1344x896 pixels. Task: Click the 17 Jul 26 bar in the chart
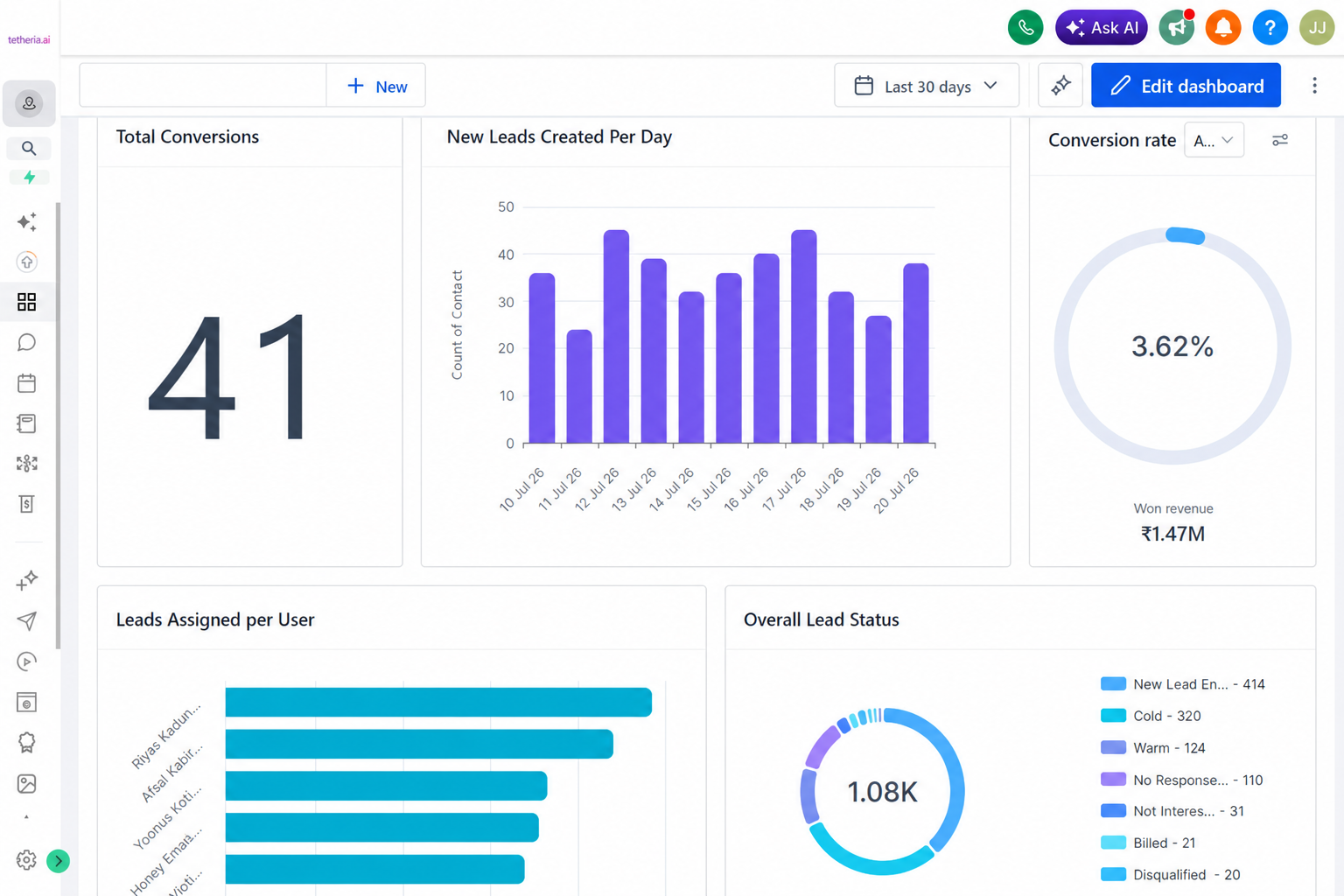point(804,337)
